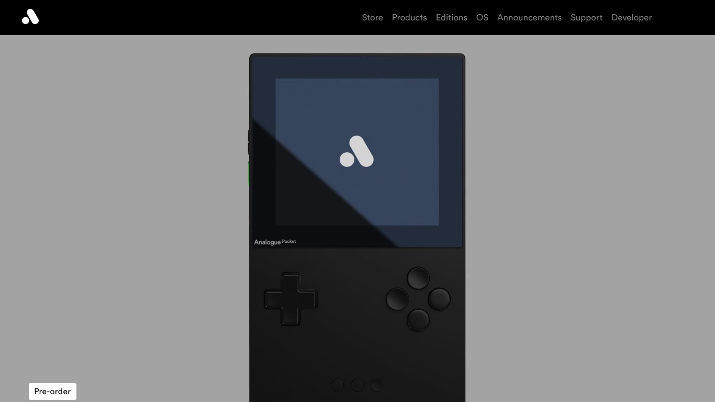715x402 pixels.
Task: Open the Products menu item
Action: tap(409, 17)
